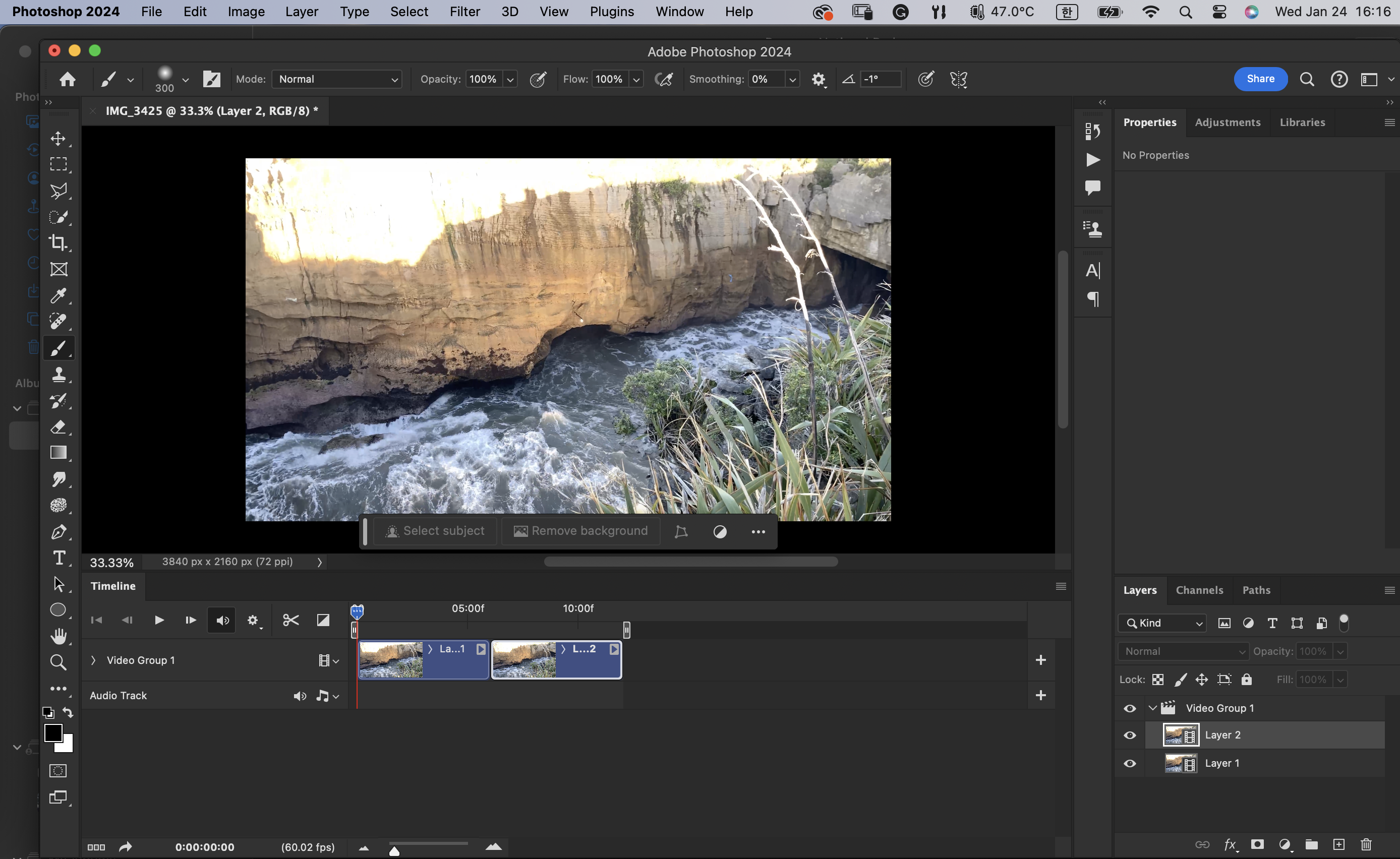Screen dimensions: 1400x859
Task: Select the Eyedropper tool
Action: [x=59, y=295]
